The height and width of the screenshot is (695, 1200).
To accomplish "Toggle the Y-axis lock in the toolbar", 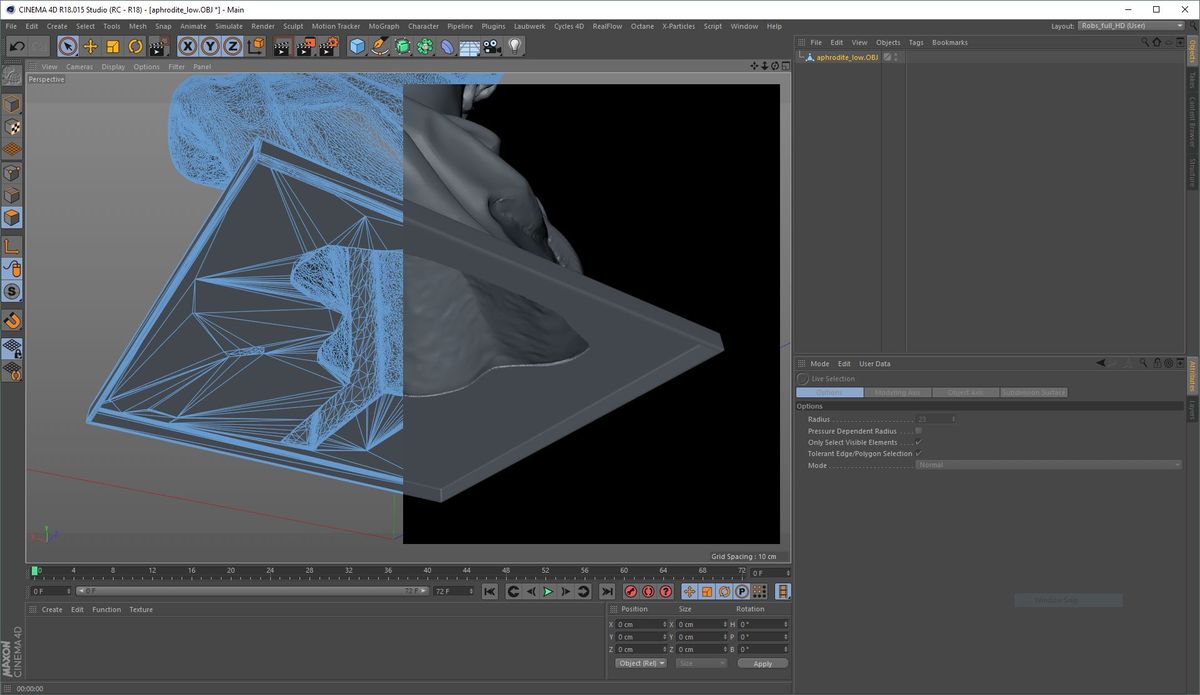I will (209, 46).
